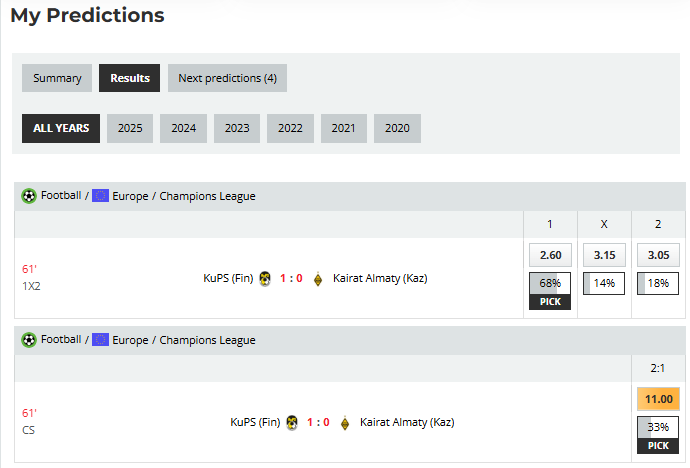Click the 3.05 away win odds

pos(658,255)
